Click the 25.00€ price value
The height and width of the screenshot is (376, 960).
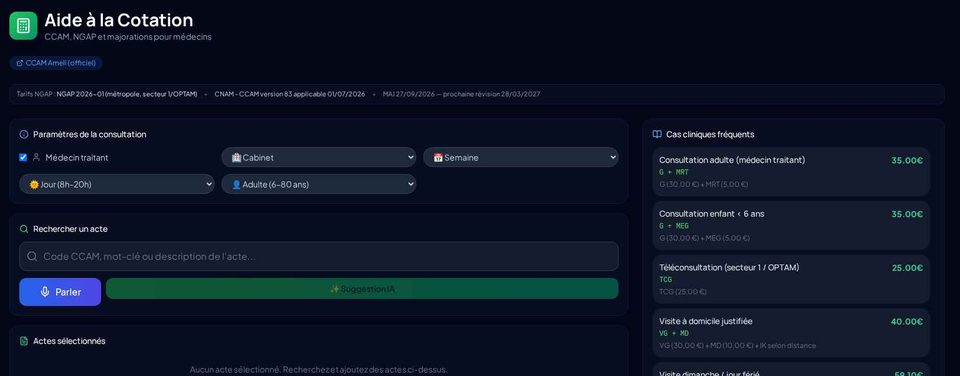(x=907, y=268)
